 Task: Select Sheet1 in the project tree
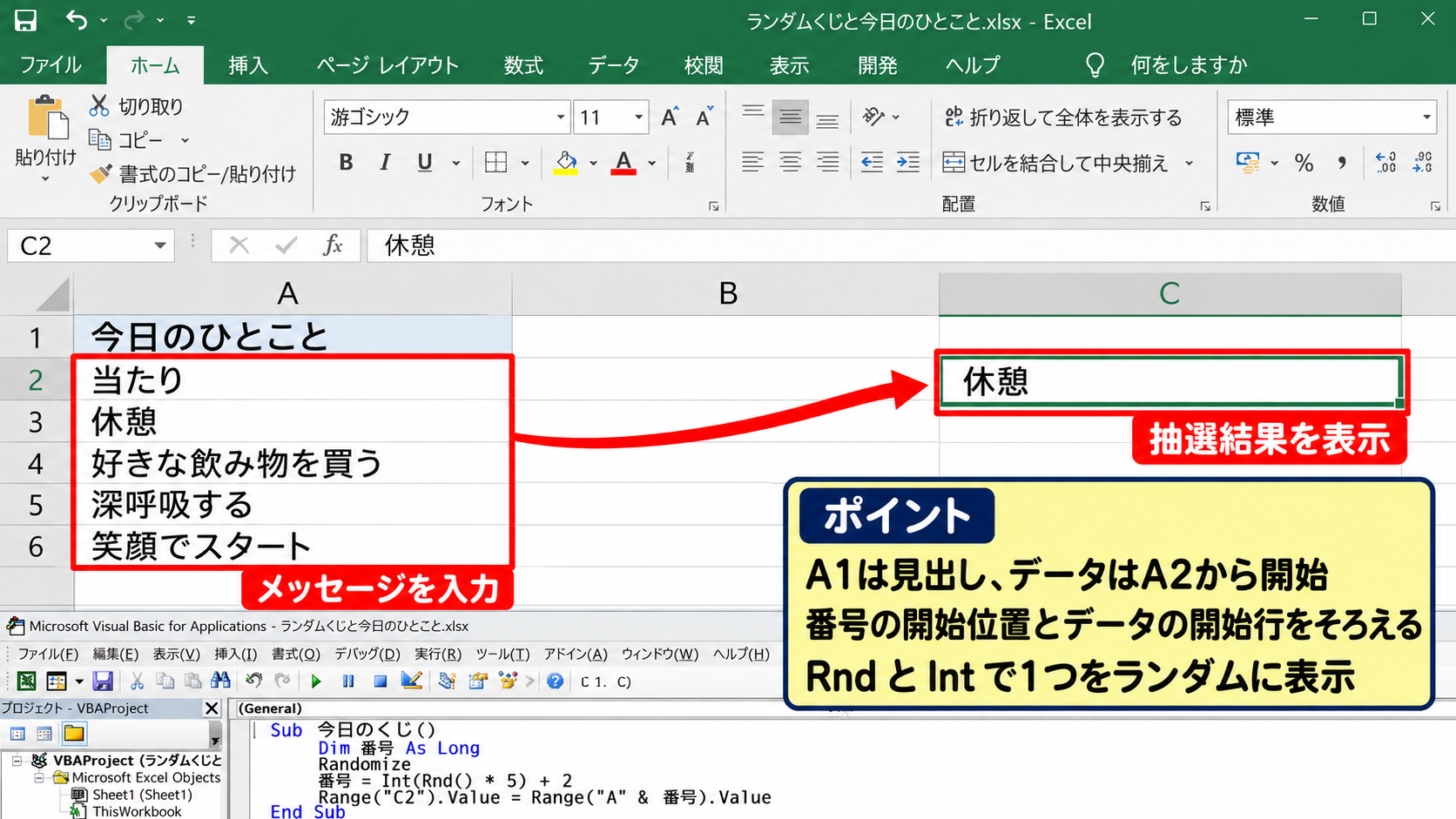click(142, 795)
